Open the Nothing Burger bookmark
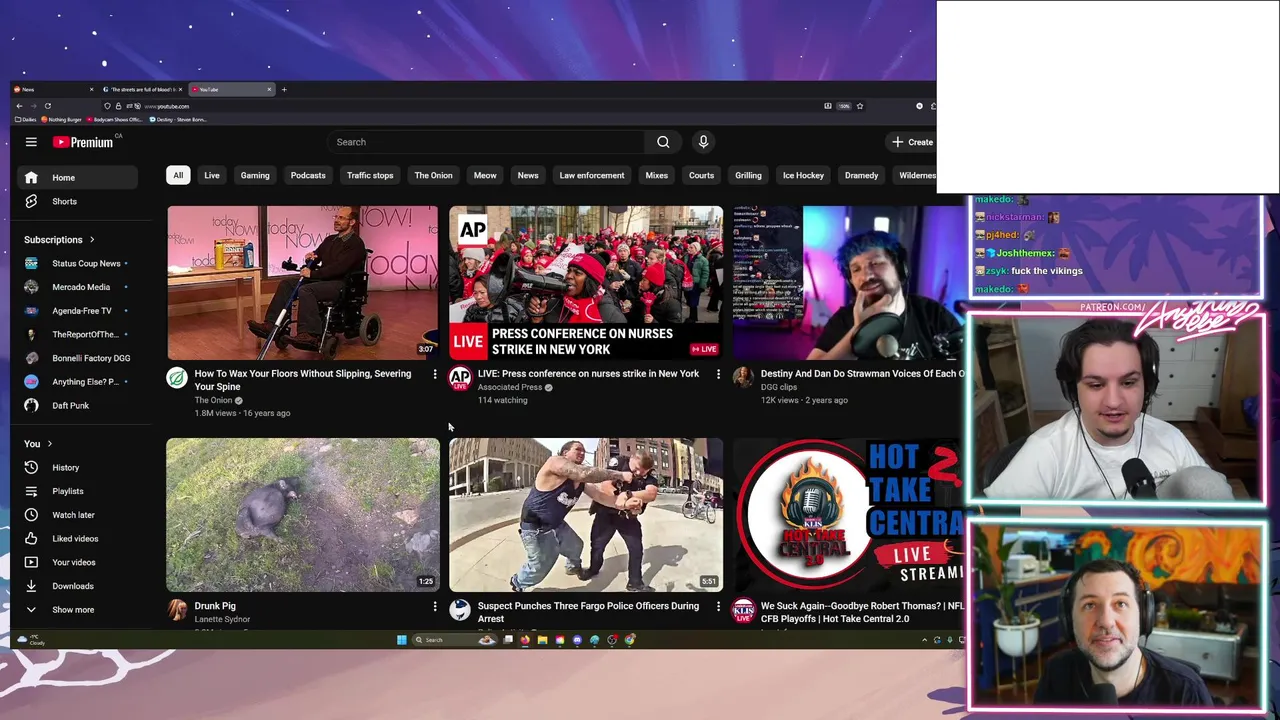Image resolution: width=1280 pixels, height=720 pixels. pyautogui.click(x=62, y=119)
